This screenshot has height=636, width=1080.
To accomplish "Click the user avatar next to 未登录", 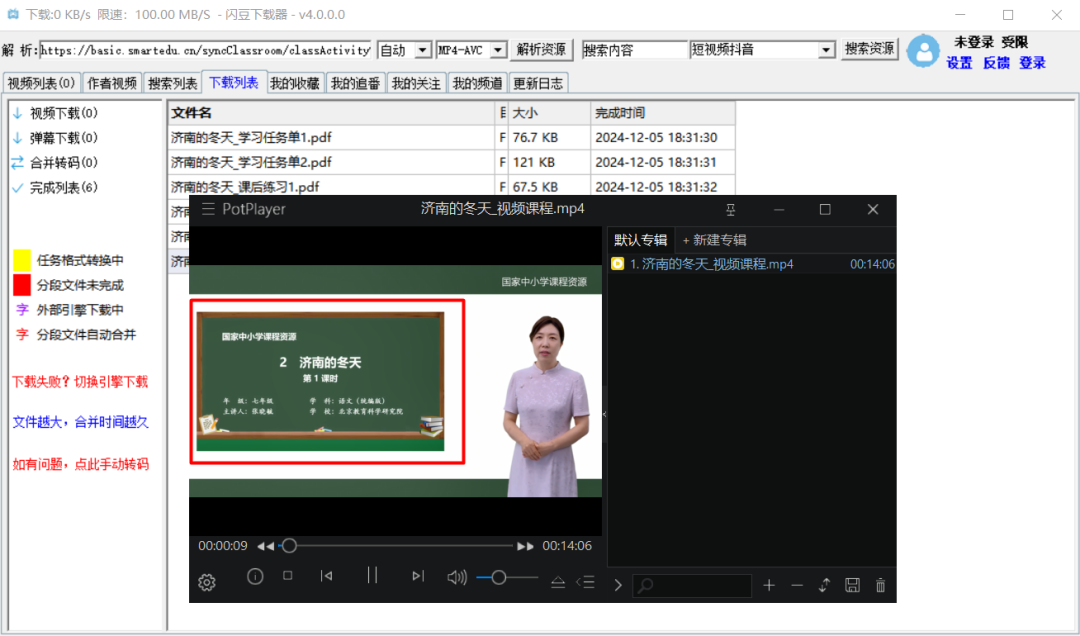I will 923,51.
